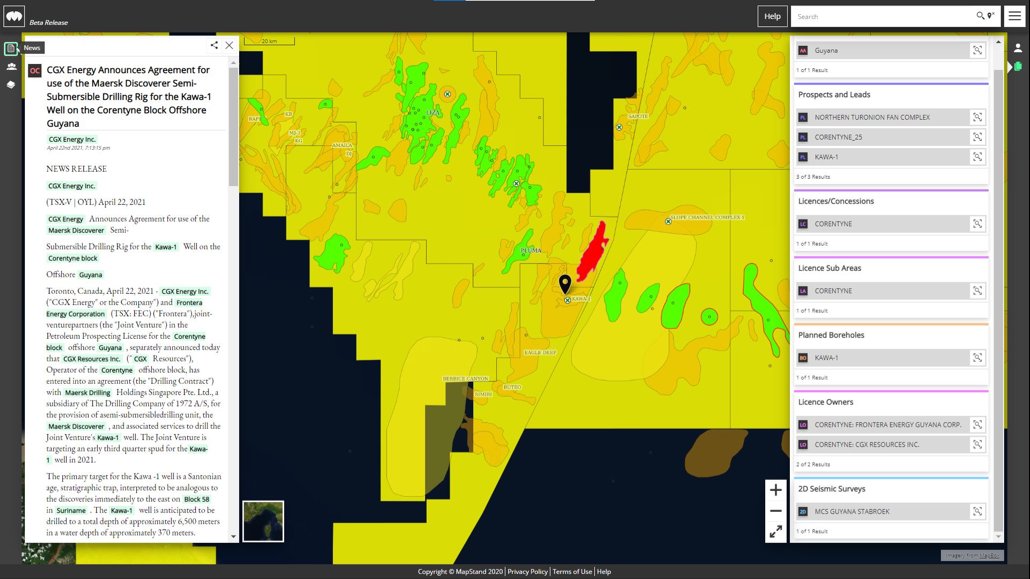
Task: Click CGX Energy Inc. tag under headline
Action: [72, 139]
